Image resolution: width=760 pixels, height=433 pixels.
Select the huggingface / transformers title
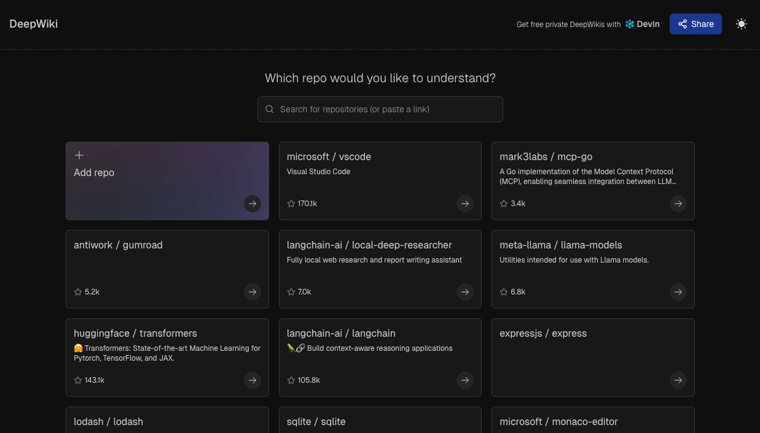point(135,333)
